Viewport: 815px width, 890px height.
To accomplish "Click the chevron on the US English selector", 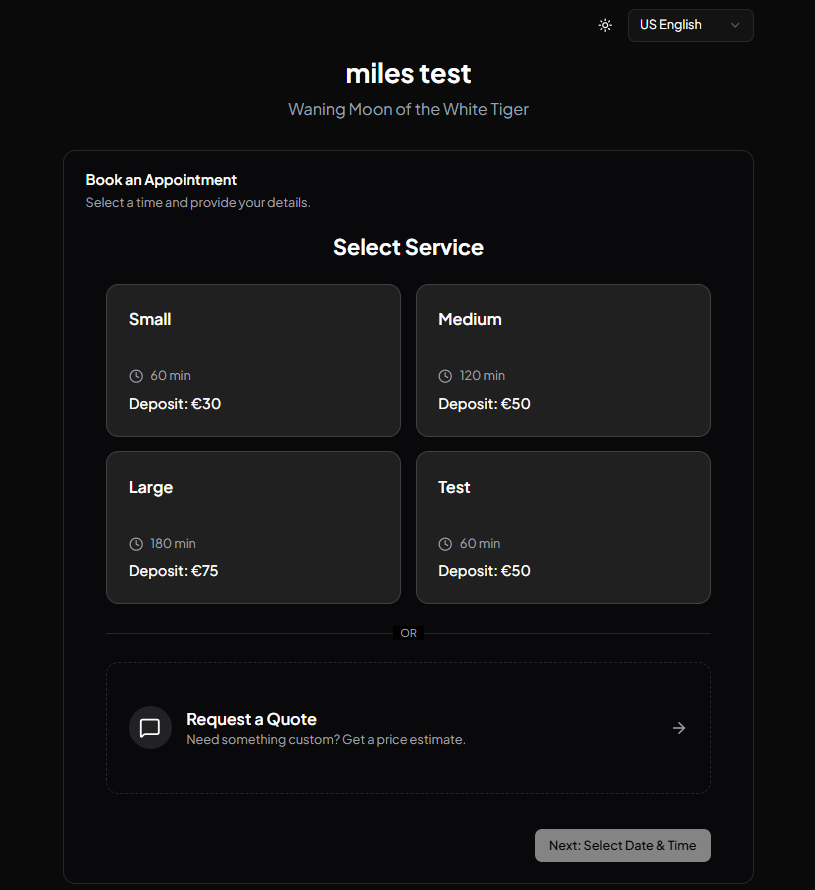I will [x=735, y=25].
